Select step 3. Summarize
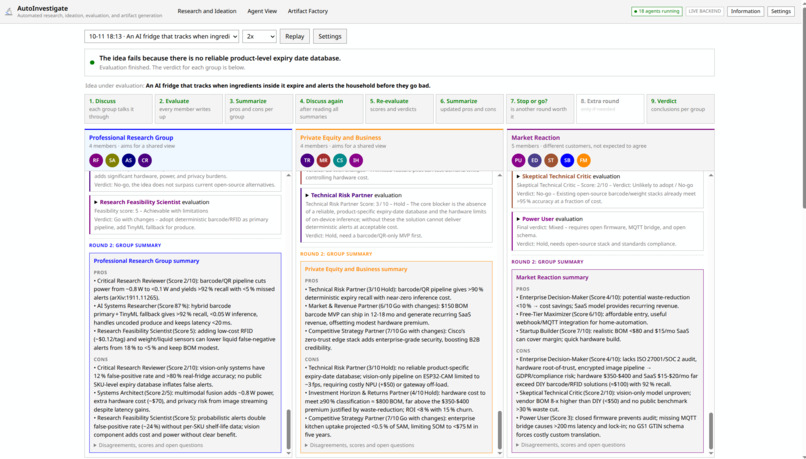 [259, 109]
